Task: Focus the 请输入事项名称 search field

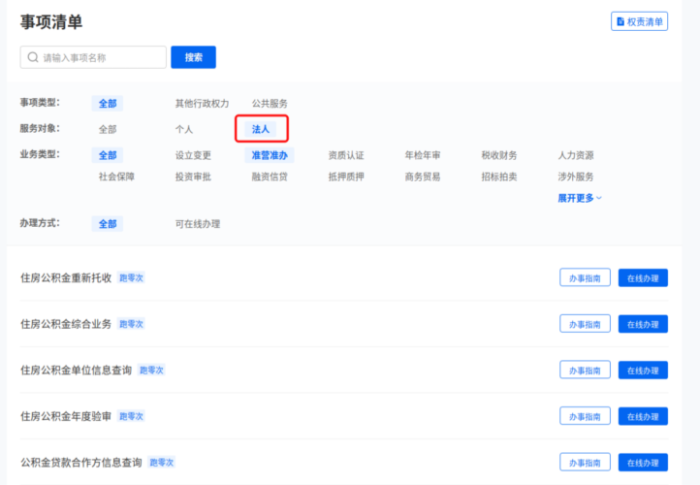Action: (x=93, y=57)
